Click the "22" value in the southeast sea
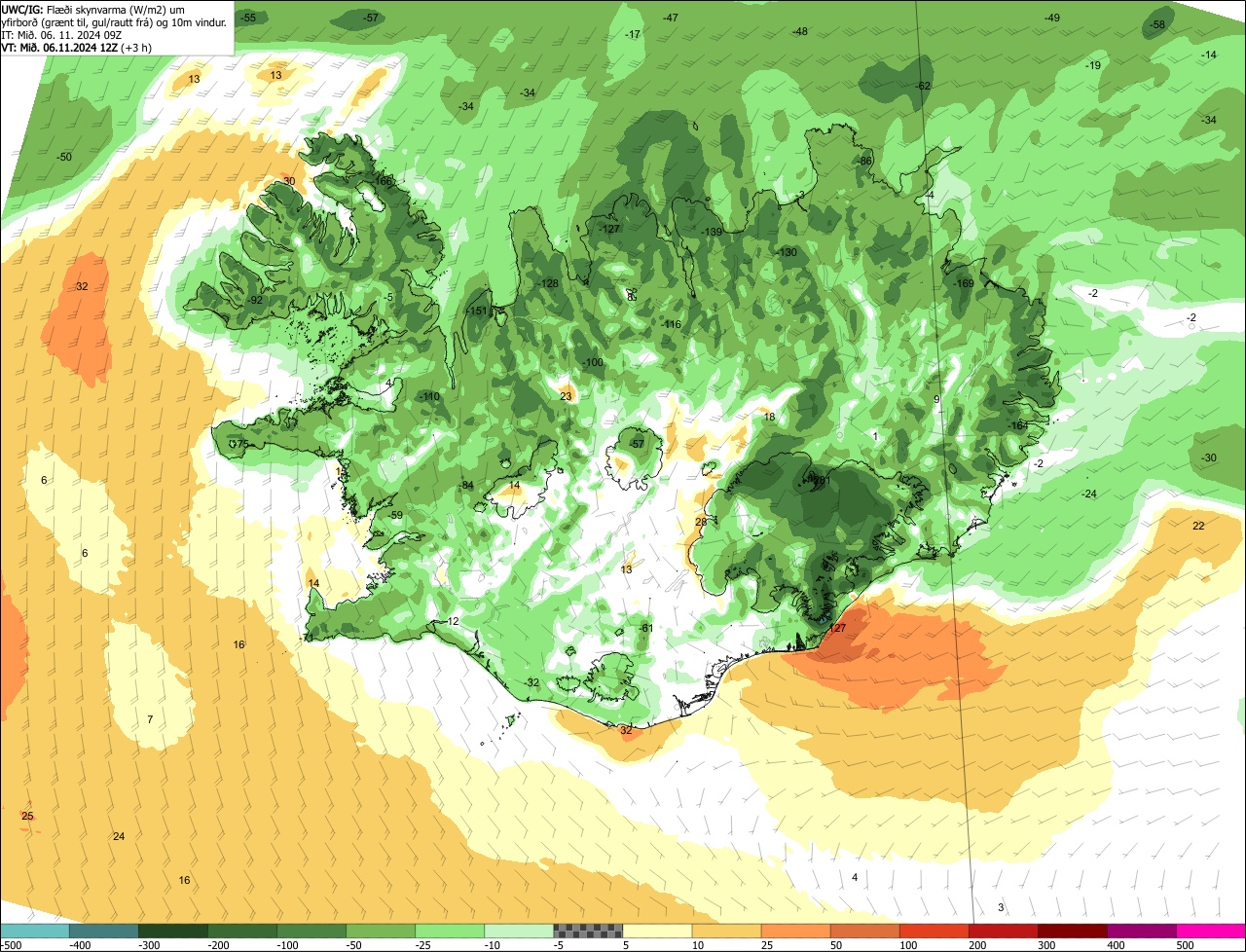Screen dimensions: 1246x952 1198,526
